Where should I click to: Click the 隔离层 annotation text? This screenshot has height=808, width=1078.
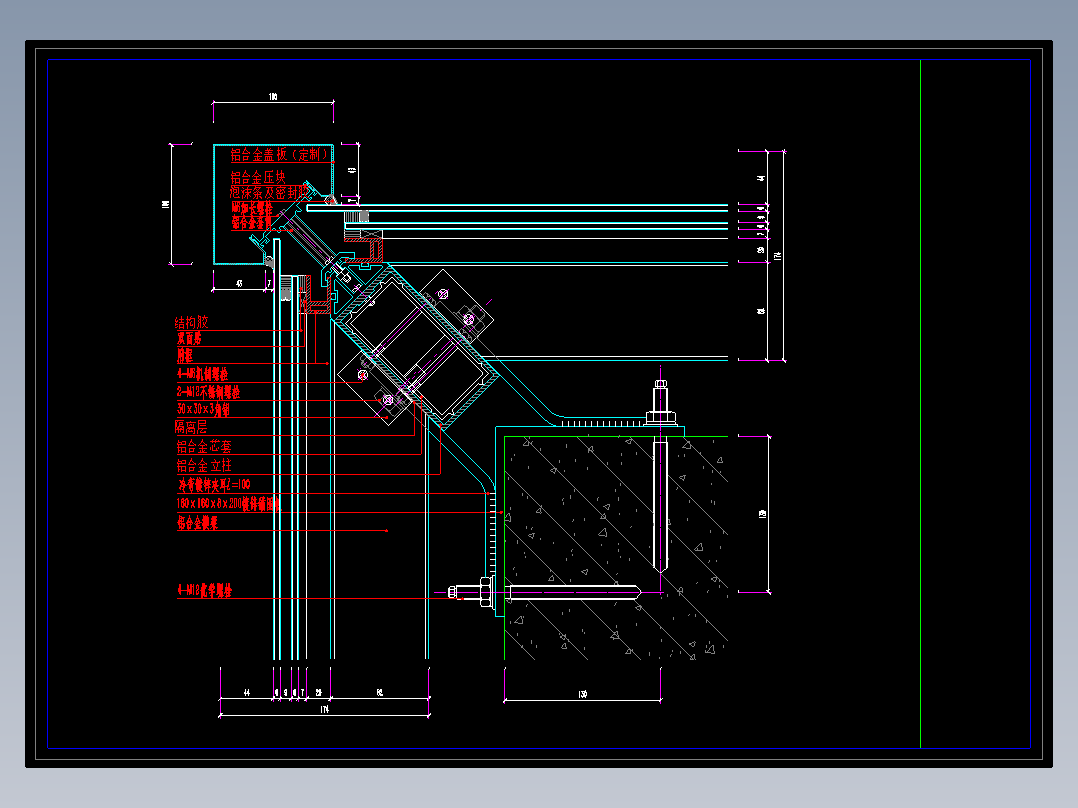click(191, 427)
